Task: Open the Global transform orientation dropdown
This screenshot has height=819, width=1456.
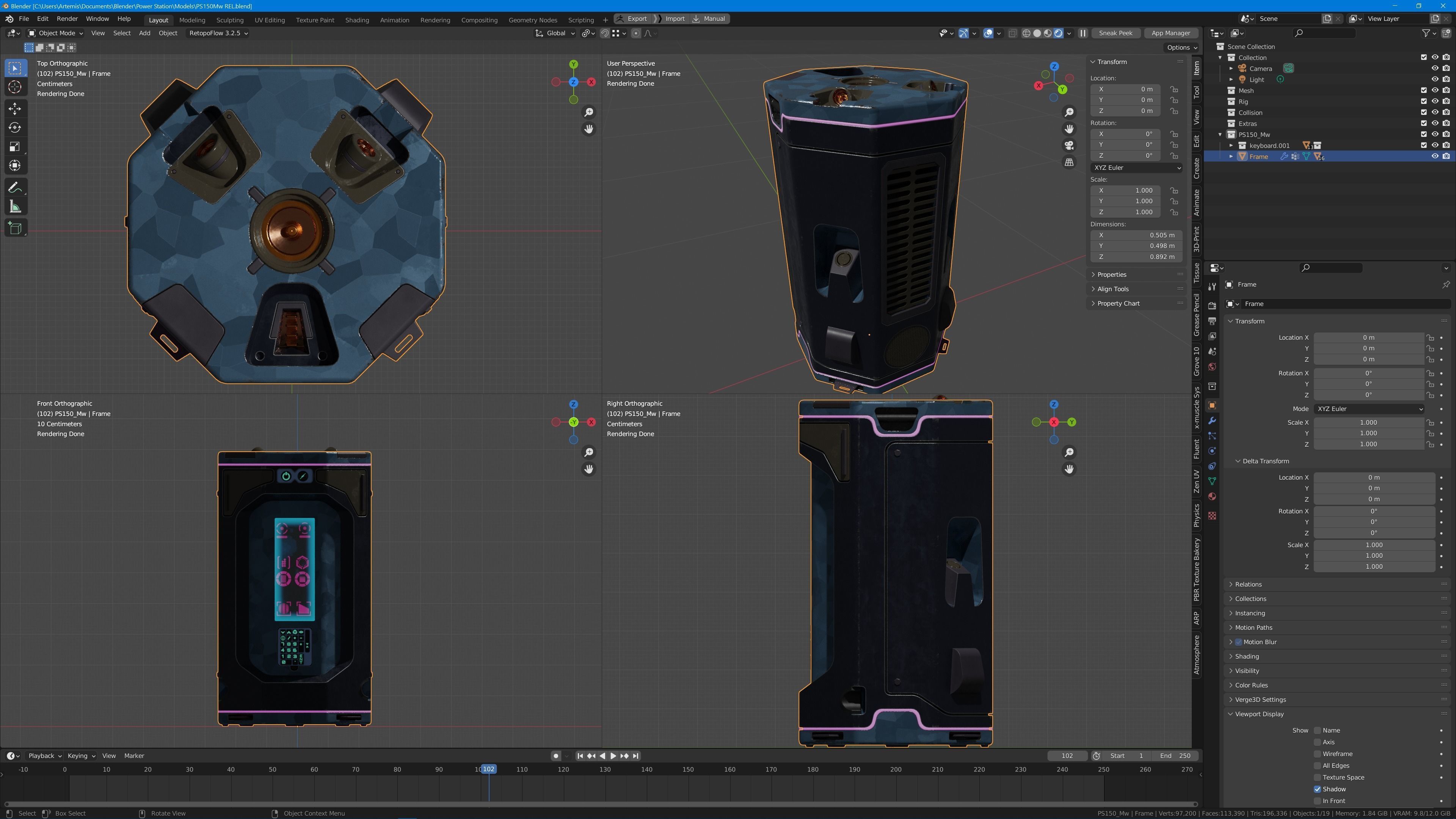Action: [x=555, y=33]
